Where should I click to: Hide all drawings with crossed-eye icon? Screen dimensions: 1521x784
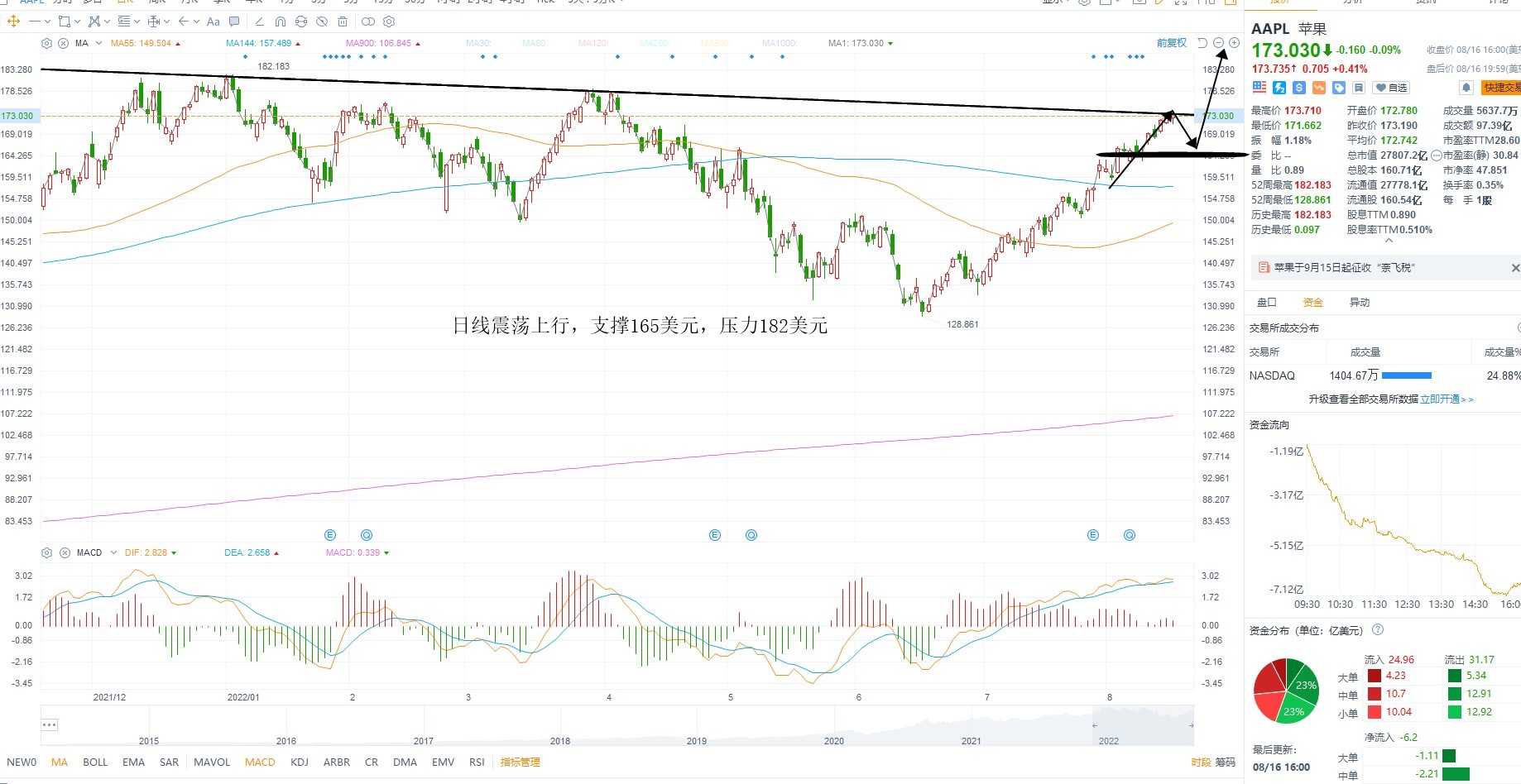click(x=322, y=22)
